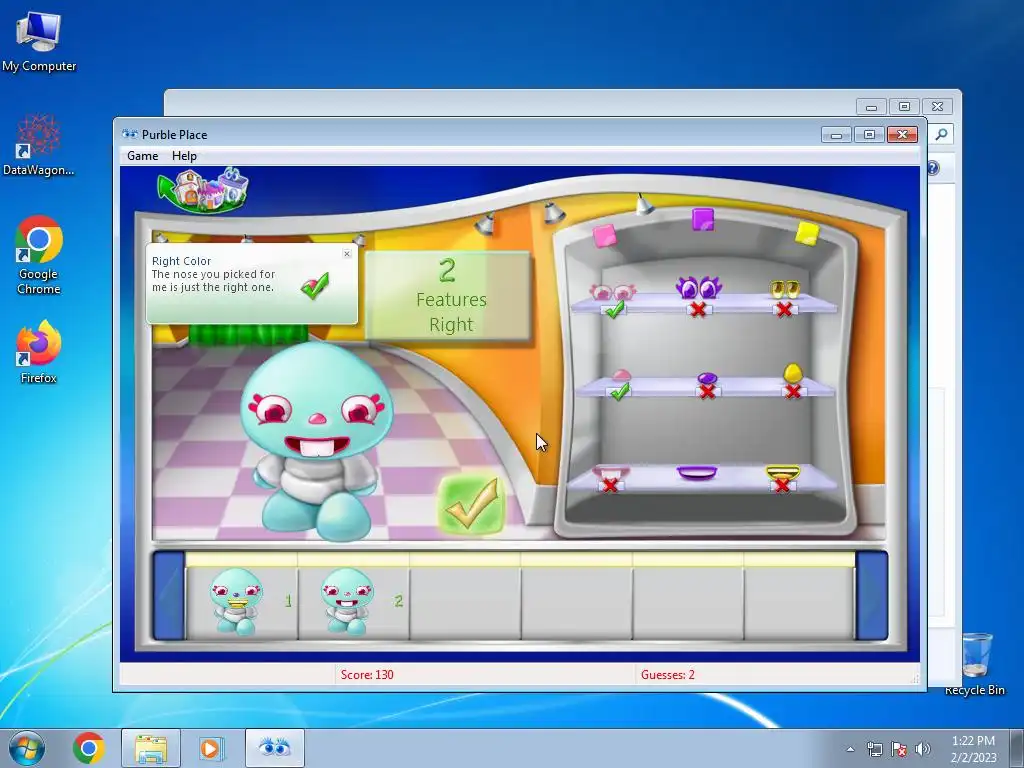Launch Chrome from the taskbar
This screenshot has width=1024, height=768.
[x=89, y=748]
